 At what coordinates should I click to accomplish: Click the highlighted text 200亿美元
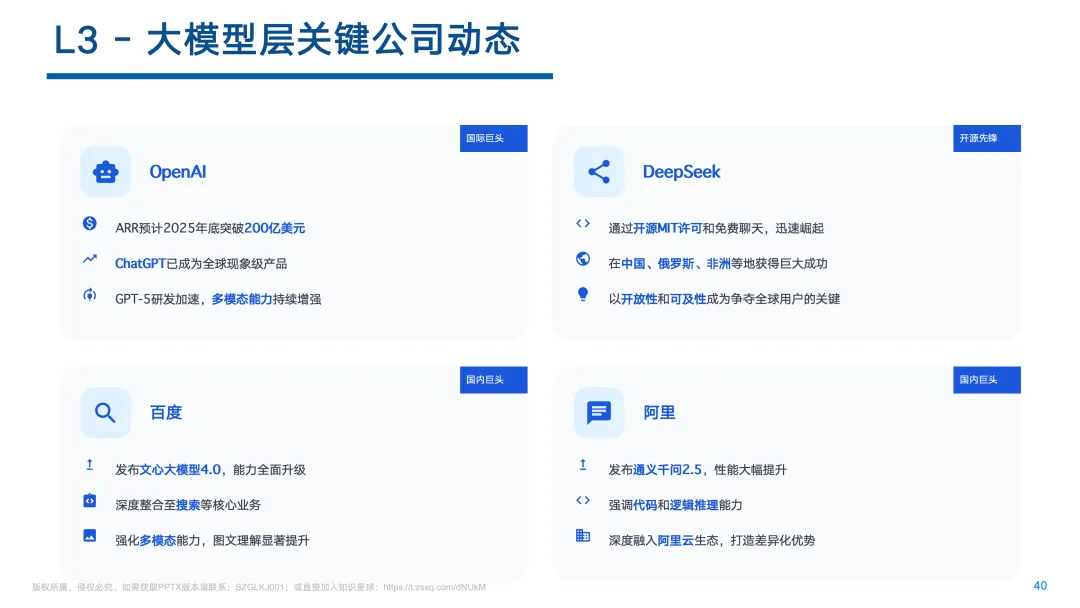click(274, 228)
